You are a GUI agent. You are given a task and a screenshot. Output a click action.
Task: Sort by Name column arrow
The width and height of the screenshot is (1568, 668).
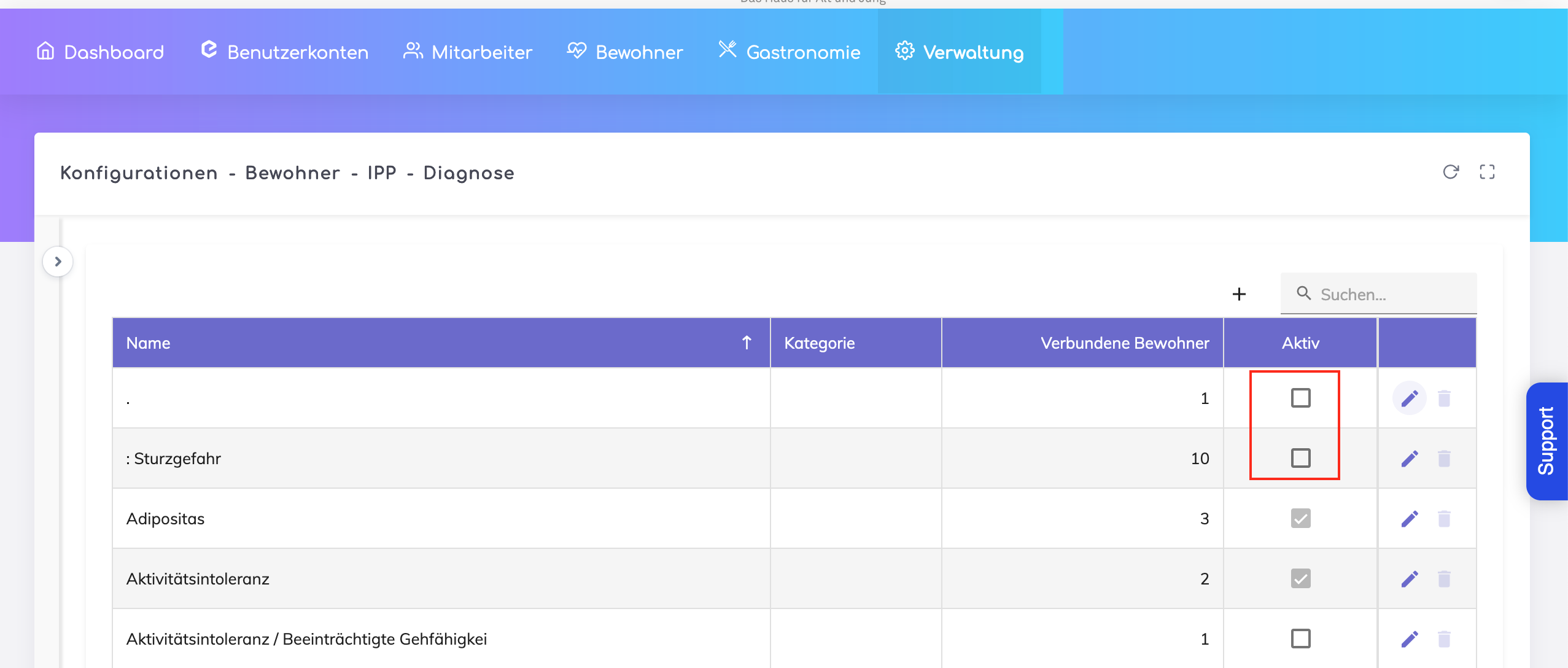[x=747, y=343]
